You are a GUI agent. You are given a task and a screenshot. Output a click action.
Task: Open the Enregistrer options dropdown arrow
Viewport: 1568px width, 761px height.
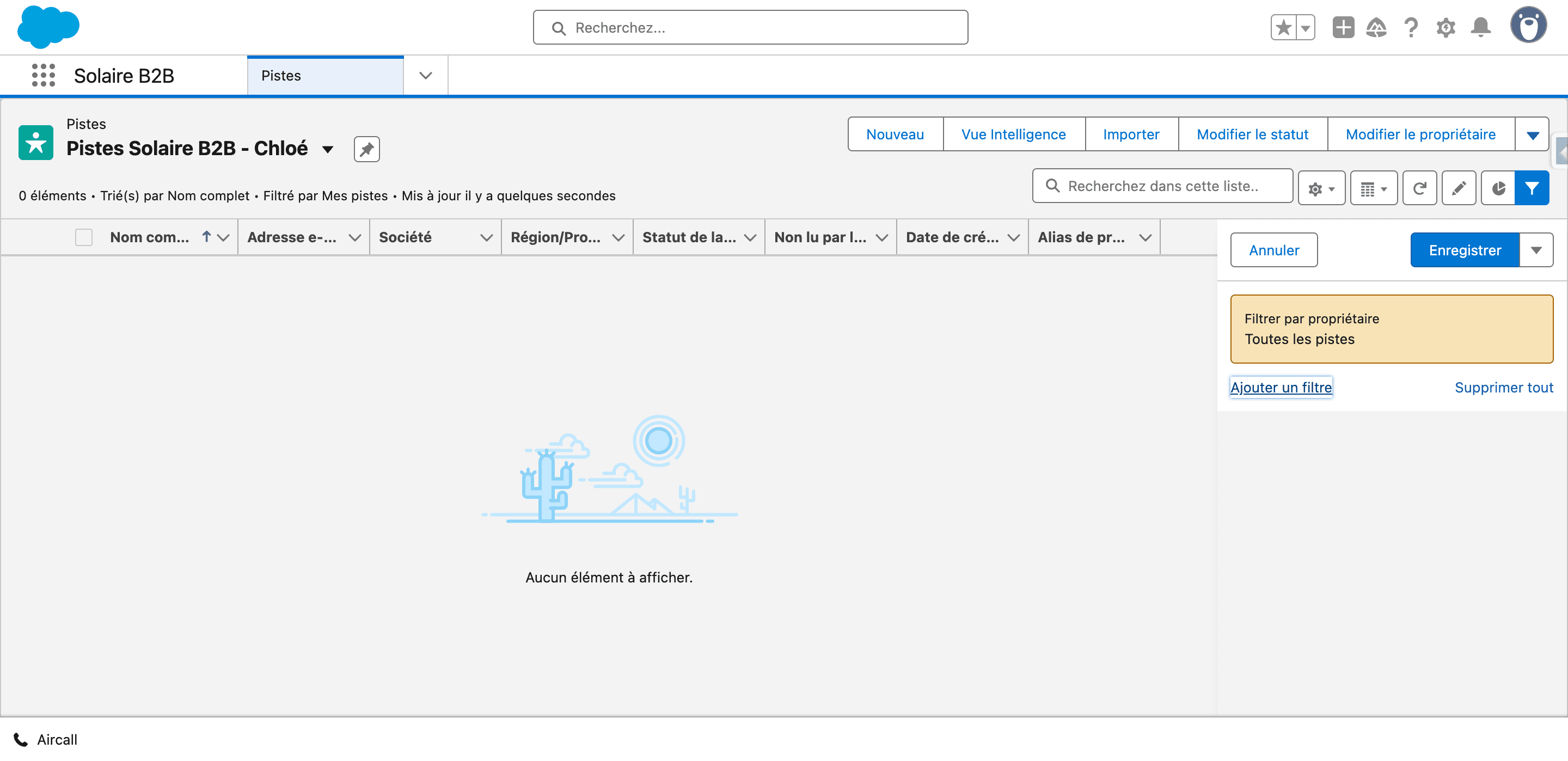coord(1536,250)
